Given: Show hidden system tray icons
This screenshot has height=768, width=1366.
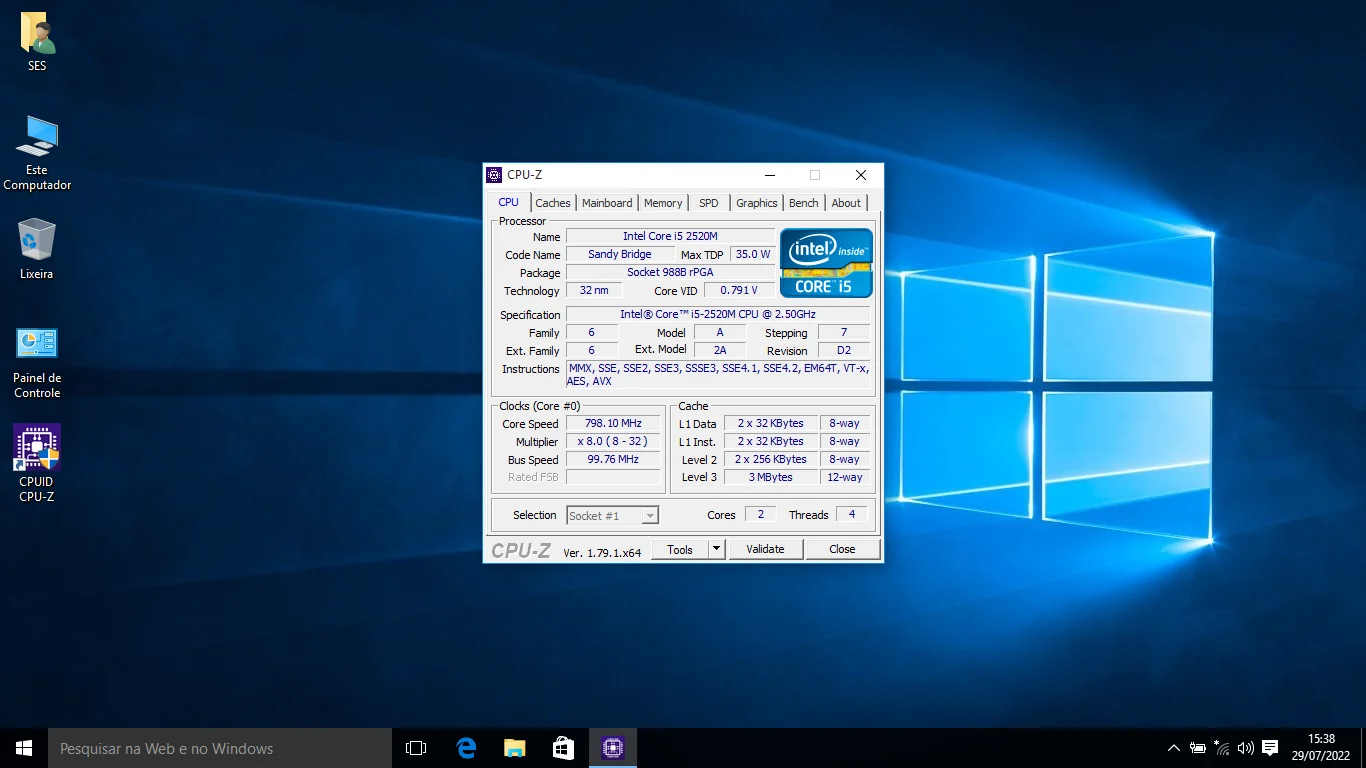Looking at the screenshot, I should 1173,748.
